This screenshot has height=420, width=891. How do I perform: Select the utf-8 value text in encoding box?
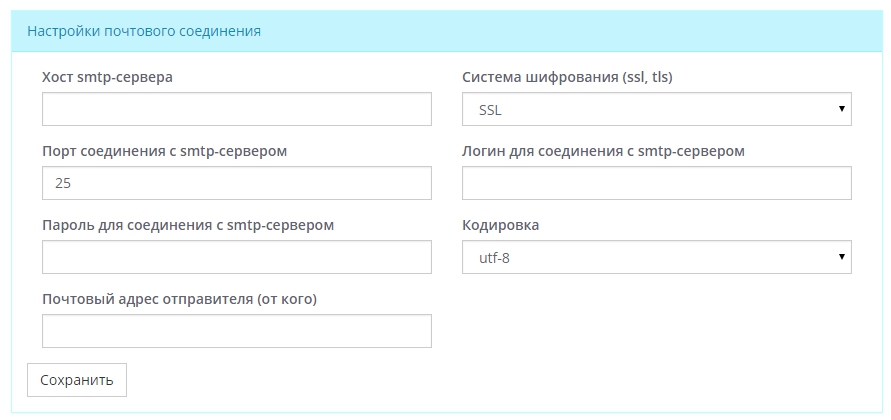point(494,258)
